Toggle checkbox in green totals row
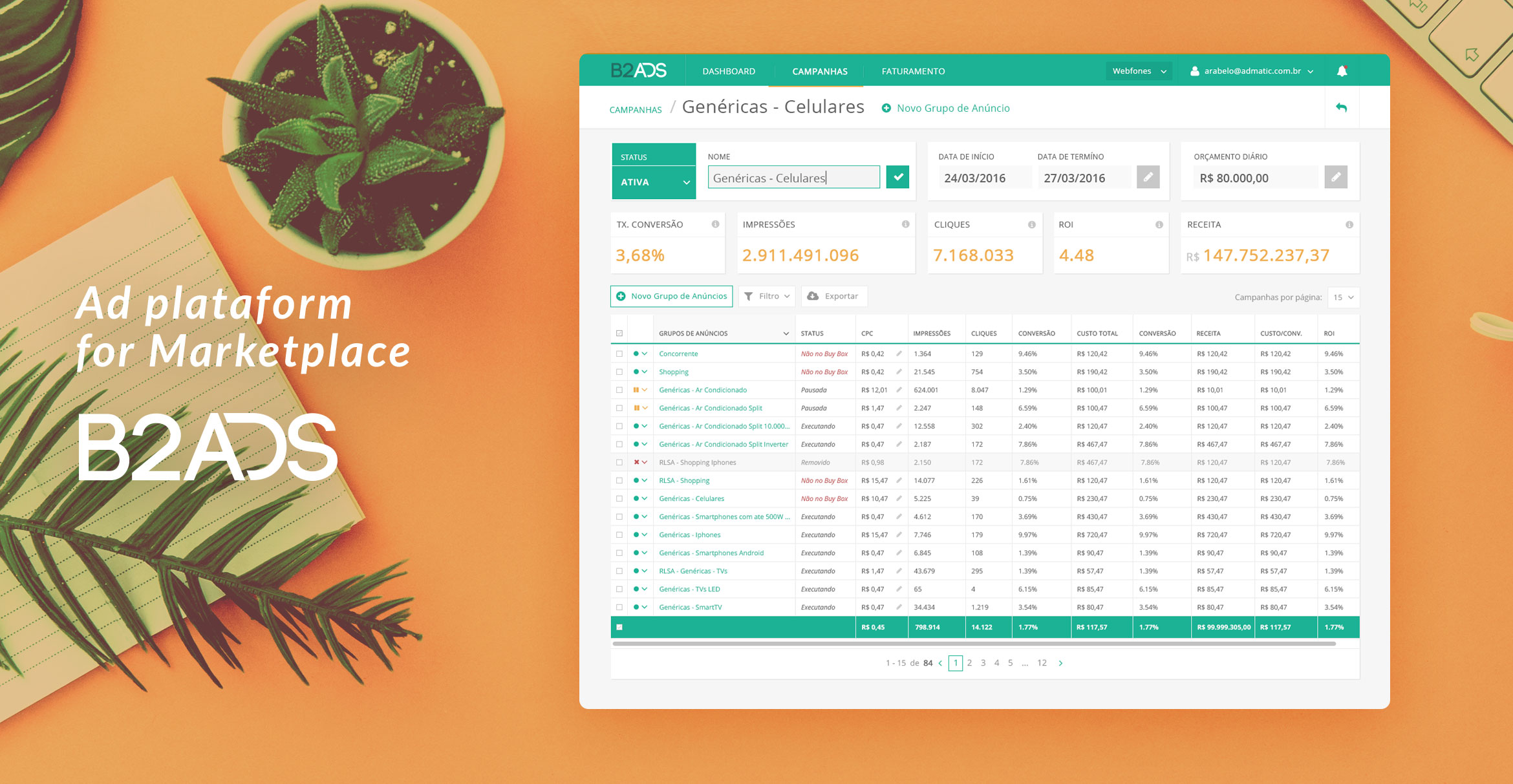1513x784 pixels. point(619,627)
